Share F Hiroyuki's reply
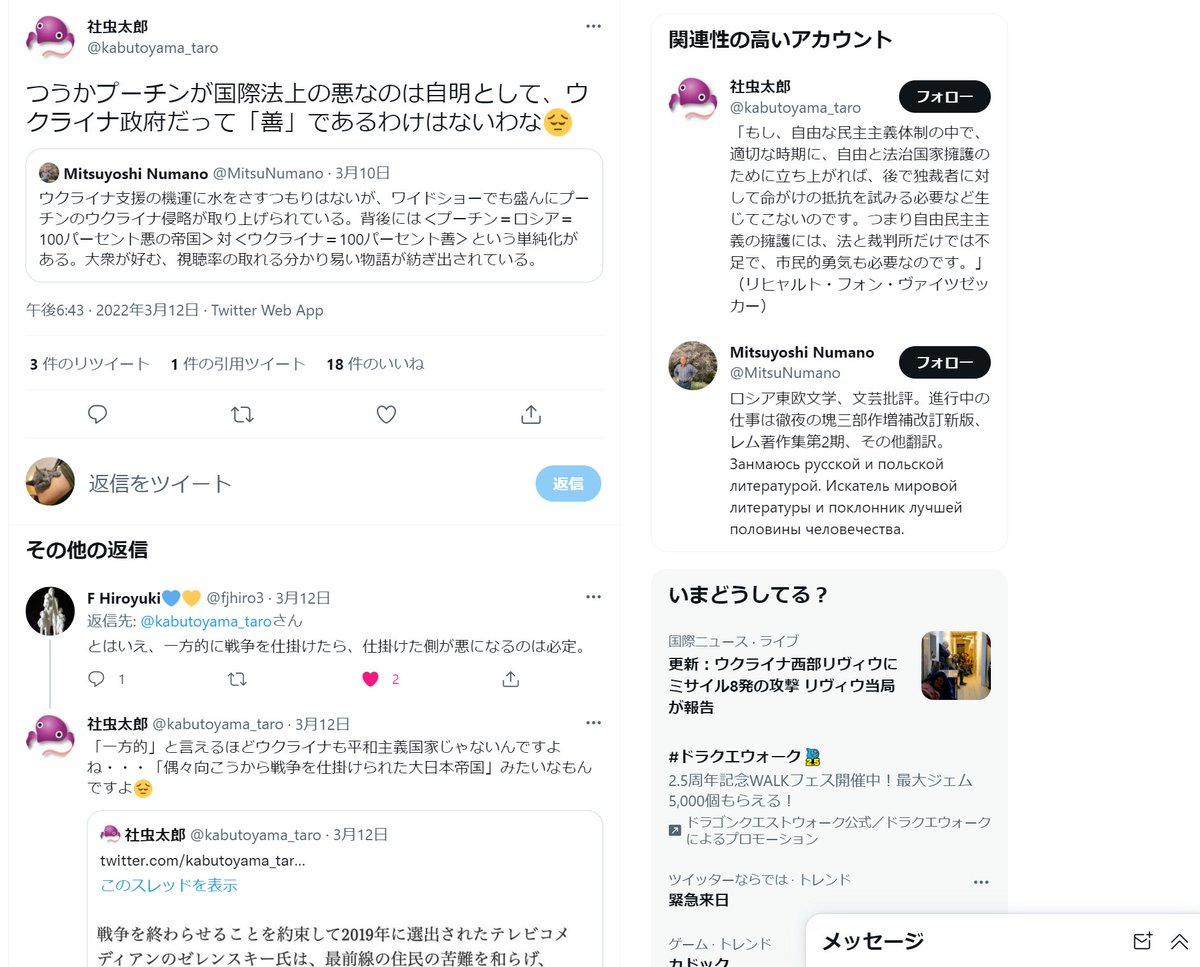Image resolution: width=1200 pixels, height=967 pixels. click(510, 679)
